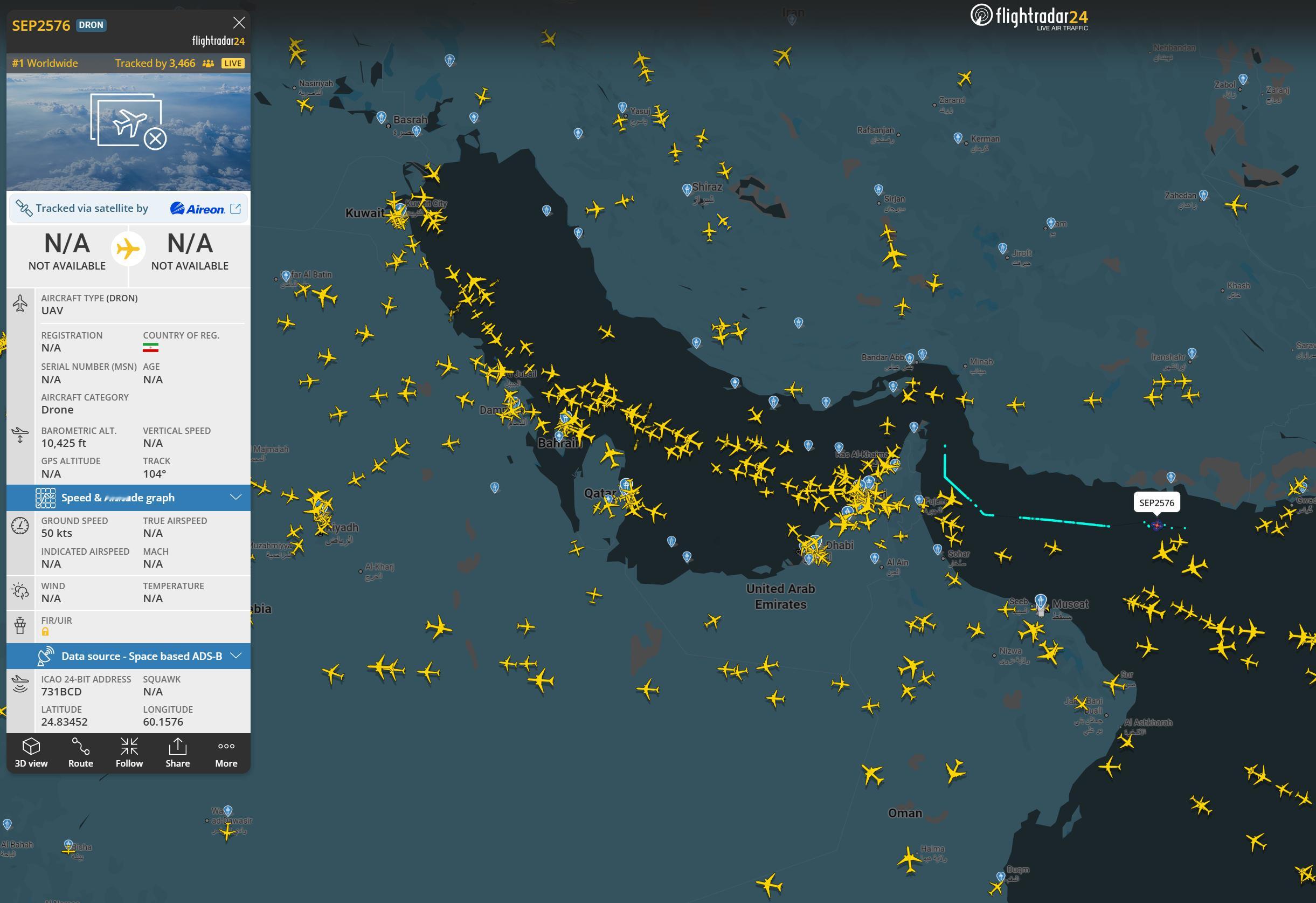This screenshot has width=1316, height=903.
Task: Click the SEP2576 drone marker on map
Action: point(1157,525)
